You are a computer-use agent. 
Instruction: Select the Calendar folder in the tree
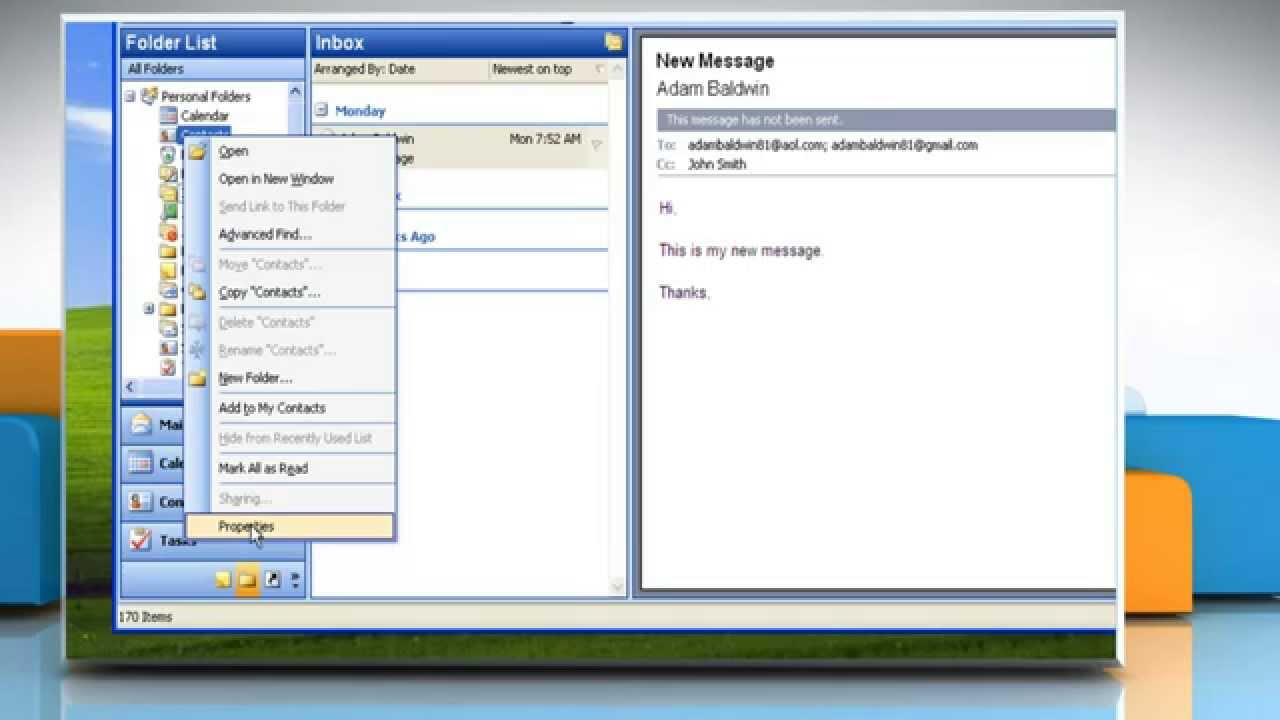(x=204, y=116)
